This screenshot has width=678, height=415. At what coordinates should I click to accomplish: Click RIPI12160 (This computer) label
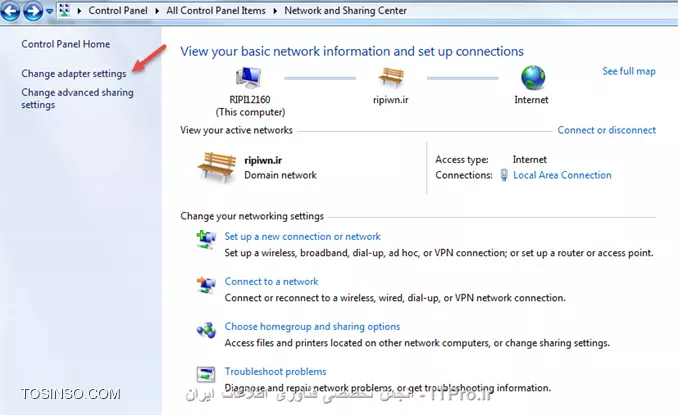pyautogui.click(x=250, y=106)
